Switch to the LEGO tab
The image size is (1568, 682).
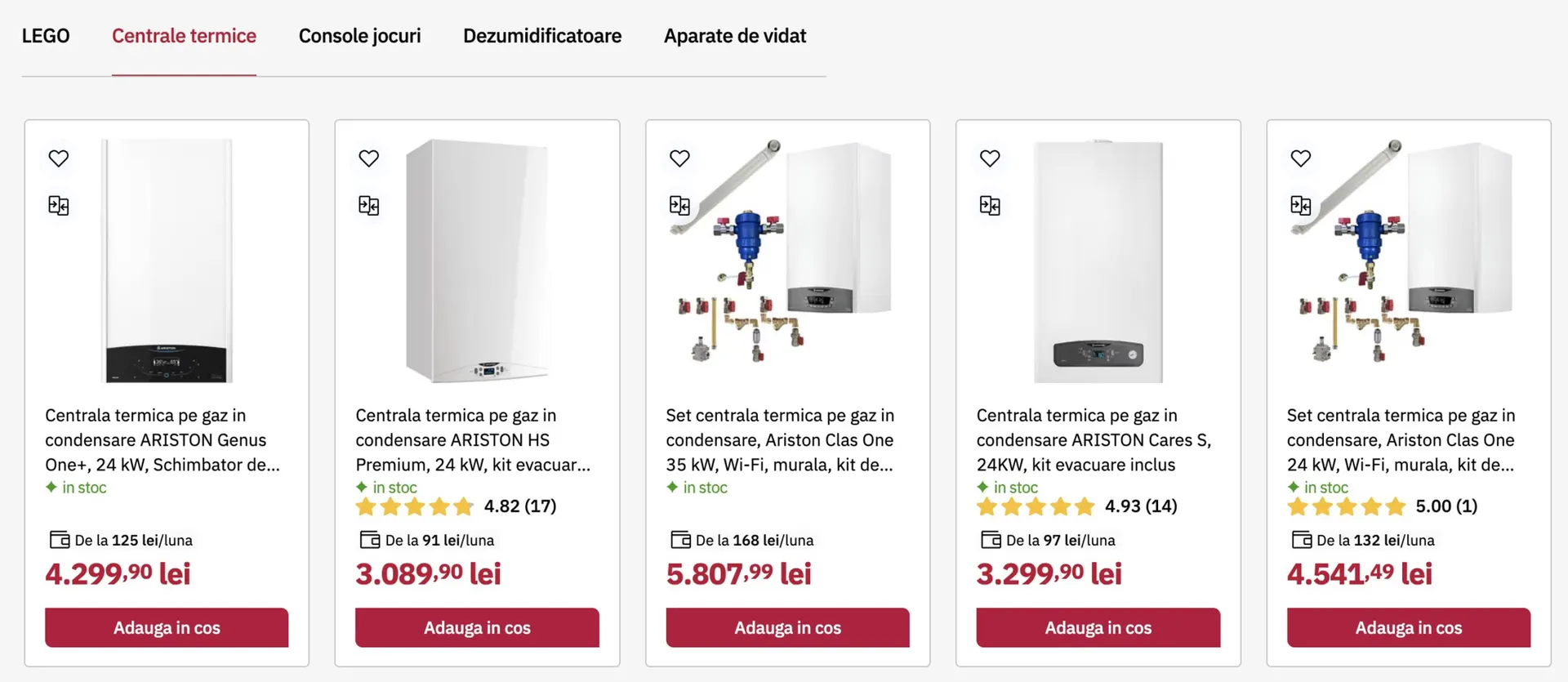(46, 36)
